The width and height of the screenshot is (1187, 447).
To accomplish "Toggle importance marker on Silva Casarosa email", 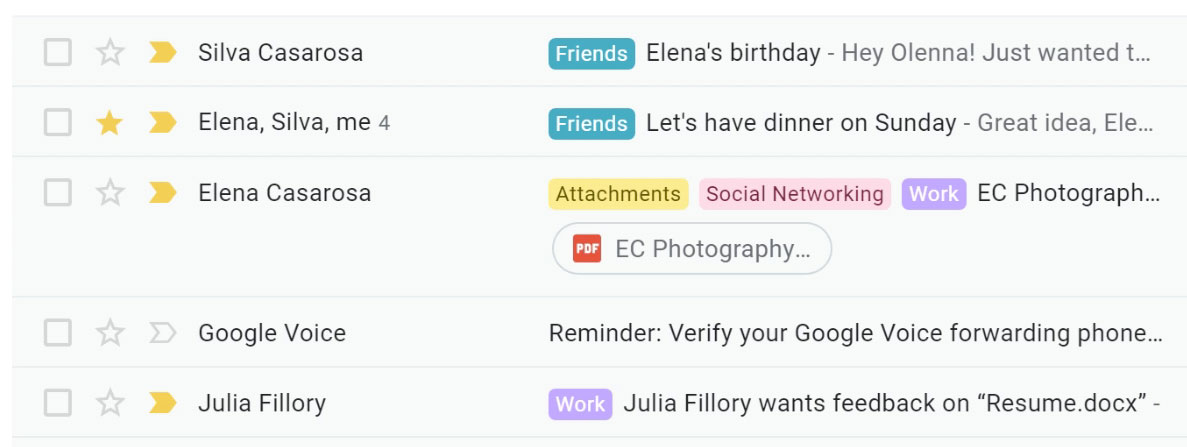I will [161, 53].
